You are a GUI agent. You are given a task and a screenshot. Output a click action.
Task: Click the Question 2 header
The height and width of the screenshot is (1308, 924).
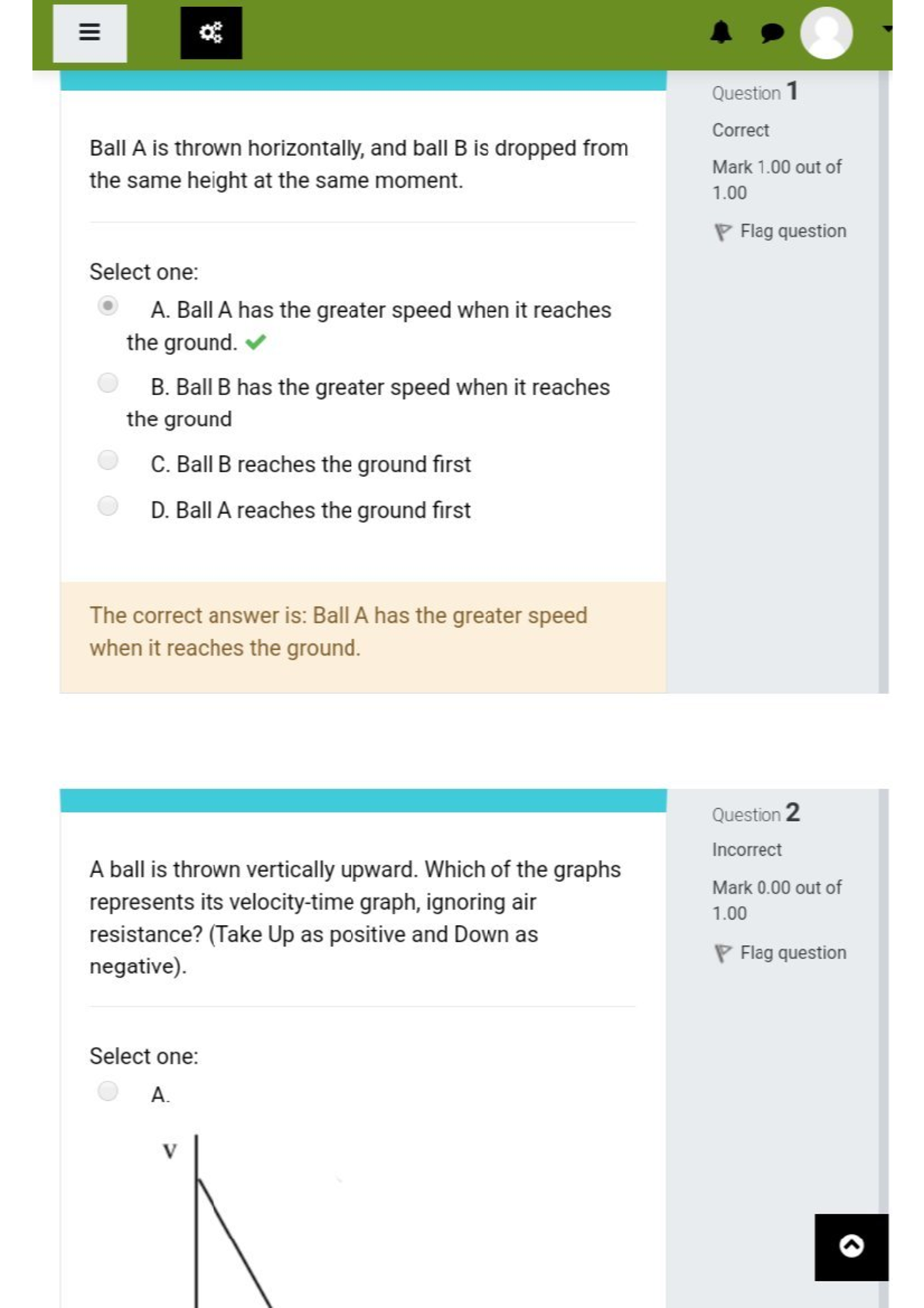click(x=755, y=813)
